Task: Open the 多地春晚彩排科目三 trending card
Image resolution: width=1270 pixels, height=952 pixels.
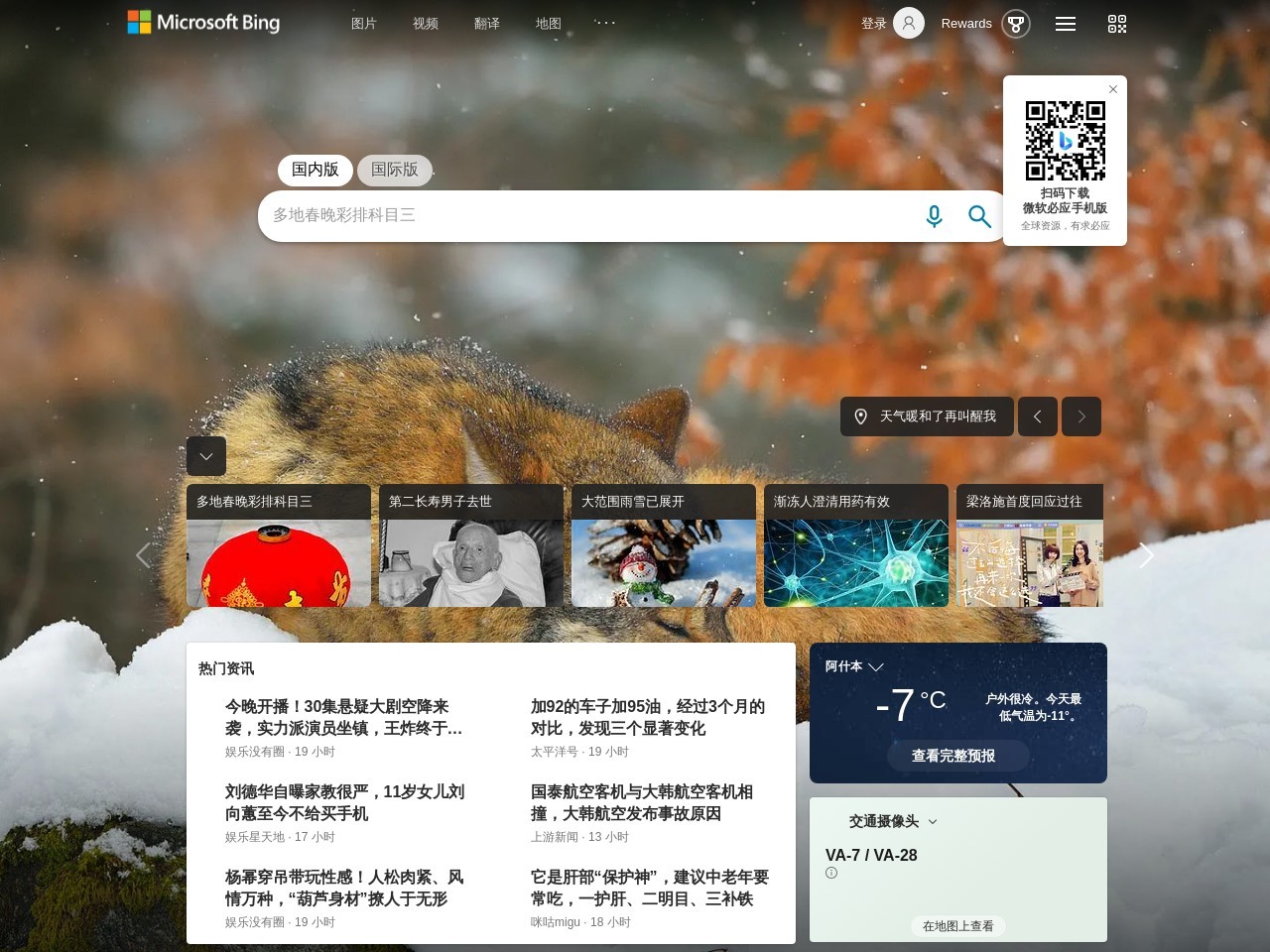Action: point(279,544)
